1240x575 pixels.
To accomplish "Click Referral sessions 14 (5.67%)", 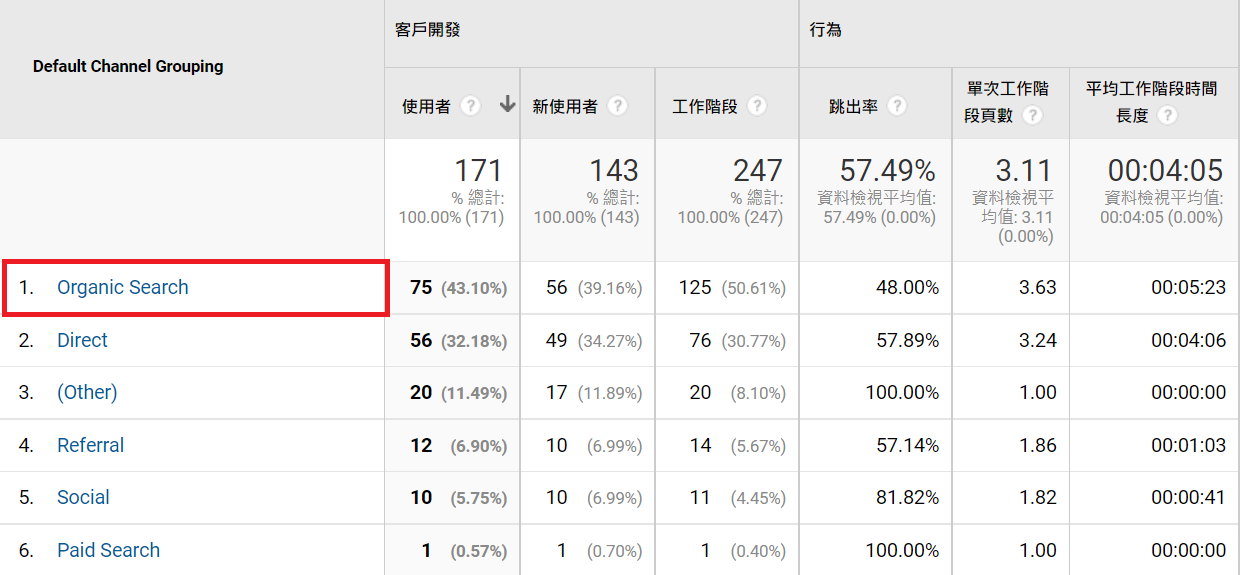I will click(x=738, y=445).
